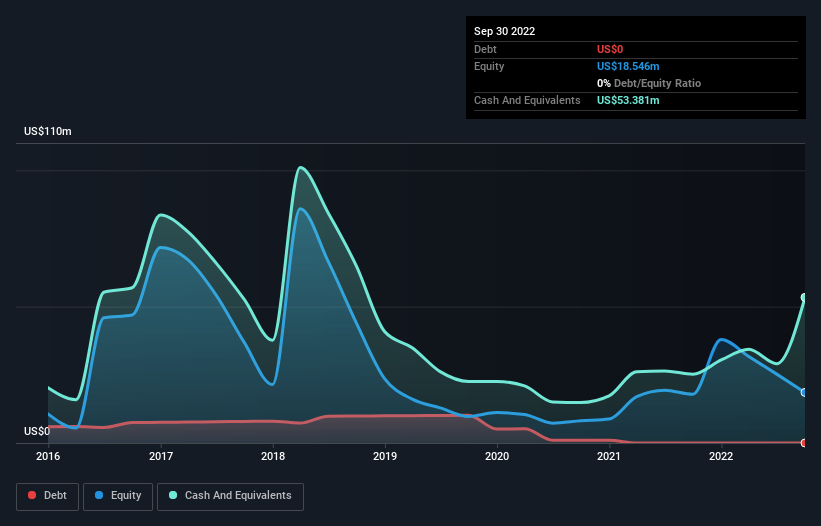Click the 2016 x-axis label
The image size is (821, 526).
[x=48, y=456]
